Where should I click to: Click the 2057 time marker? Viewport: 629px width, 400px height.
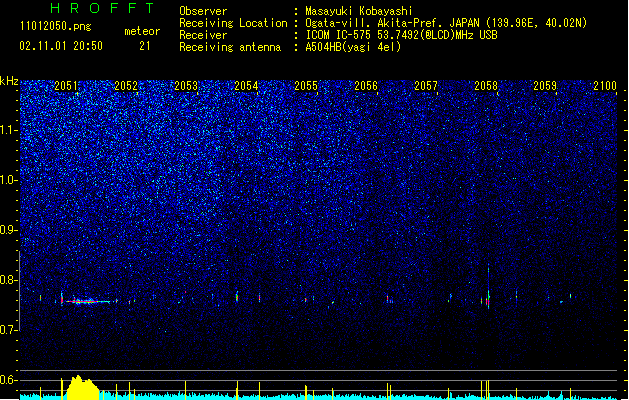click(426, 86)
